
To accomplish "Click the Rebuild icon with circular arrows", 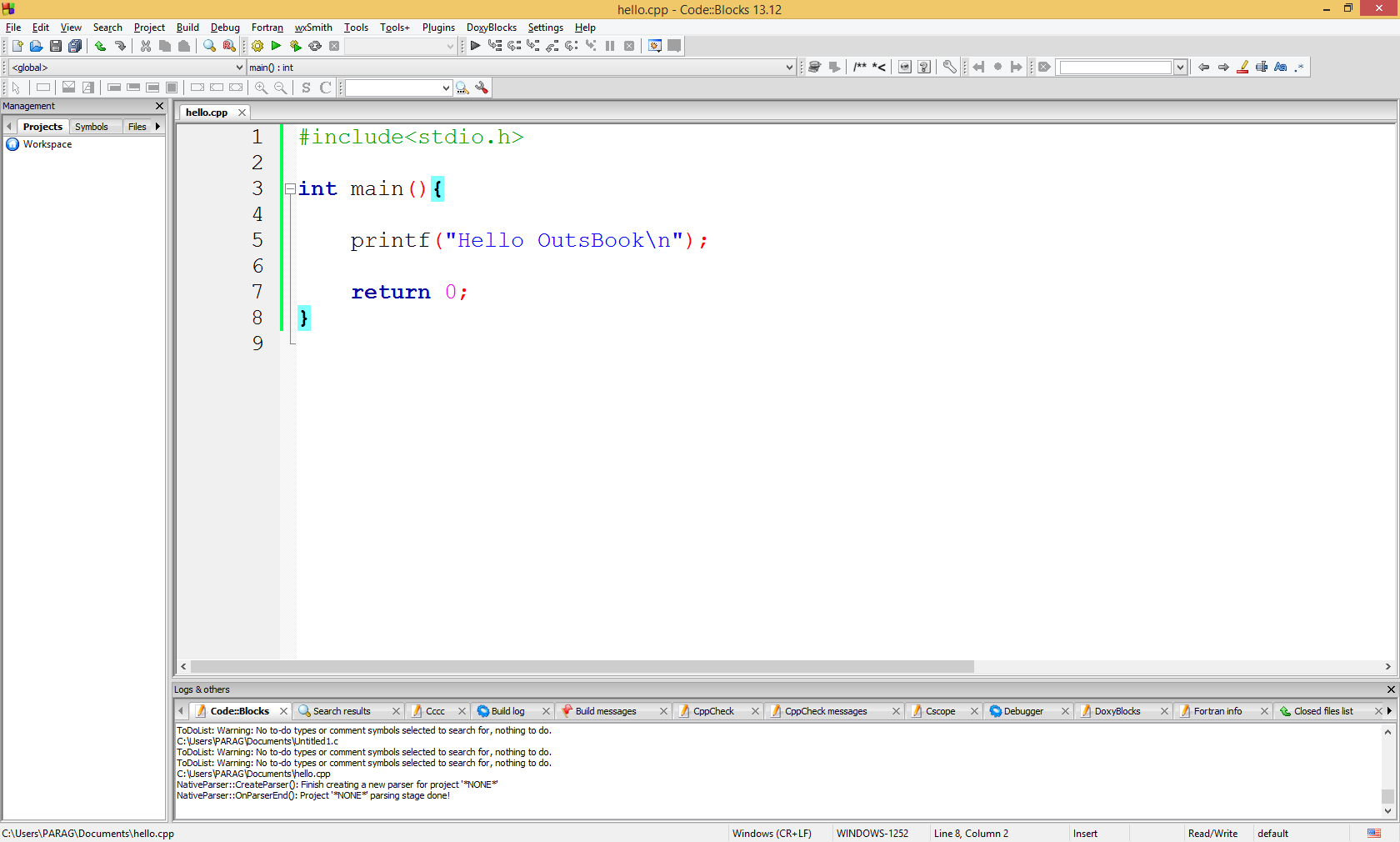I will (x=315, y=46).
